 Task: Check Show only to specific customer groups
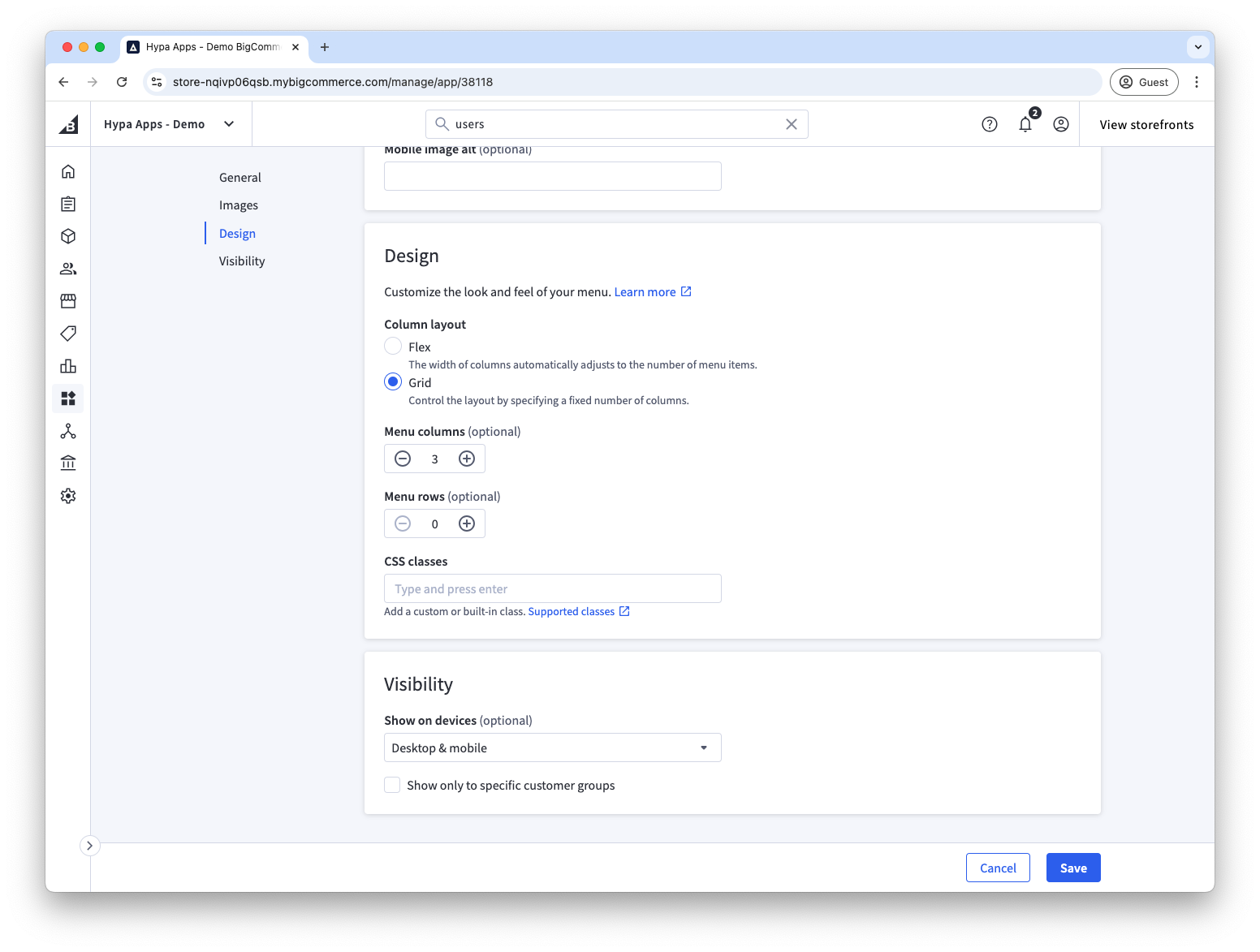pyautogui.click(x=392, y=785)
